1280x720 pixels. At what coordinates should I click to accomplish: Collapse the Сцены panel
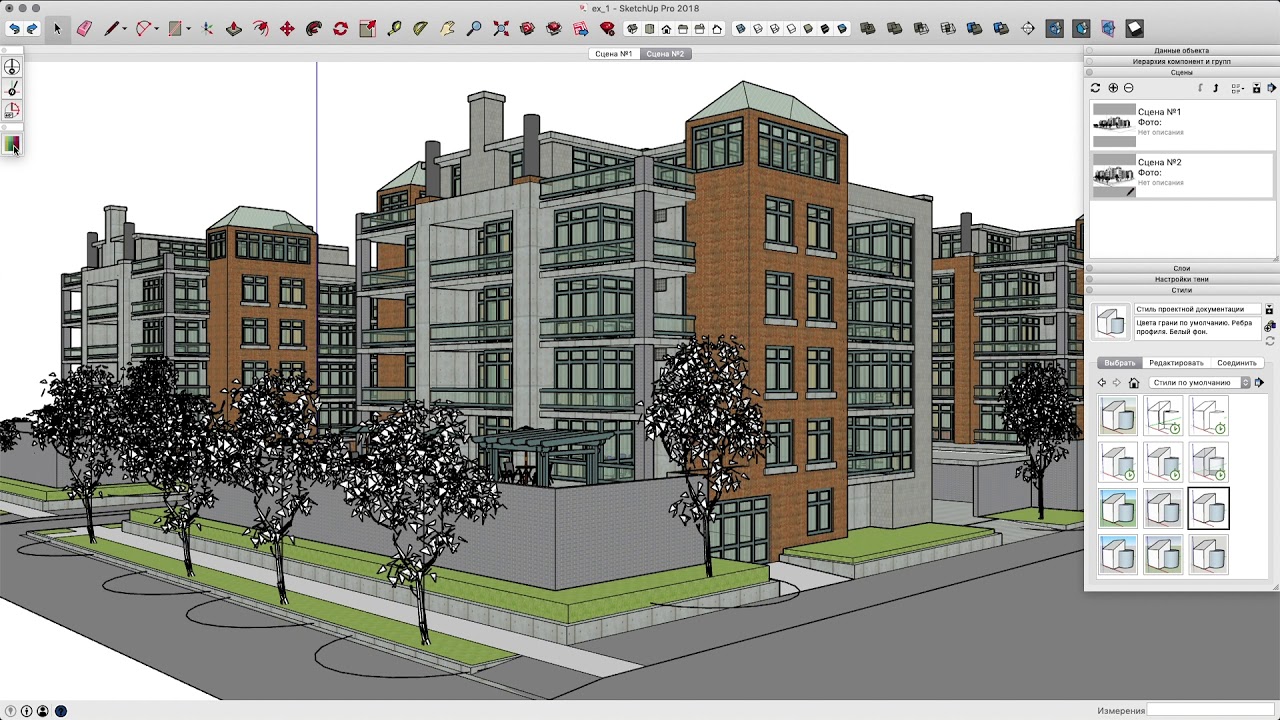1181,72
